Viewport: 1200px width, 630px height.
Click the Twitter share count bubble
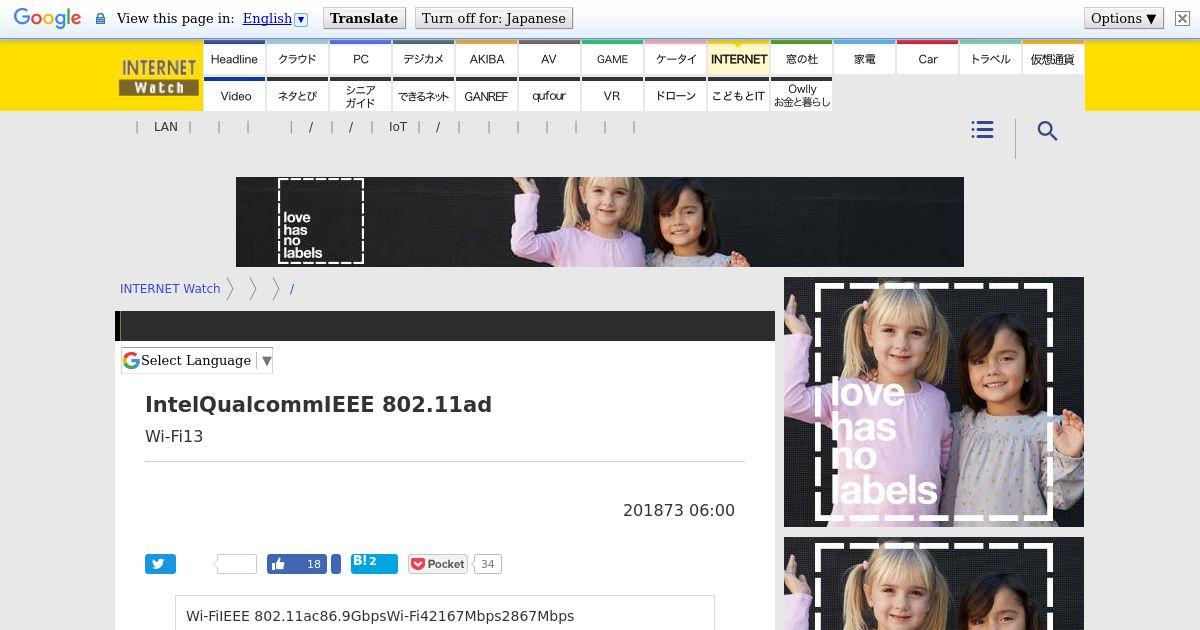click(236, 564)
